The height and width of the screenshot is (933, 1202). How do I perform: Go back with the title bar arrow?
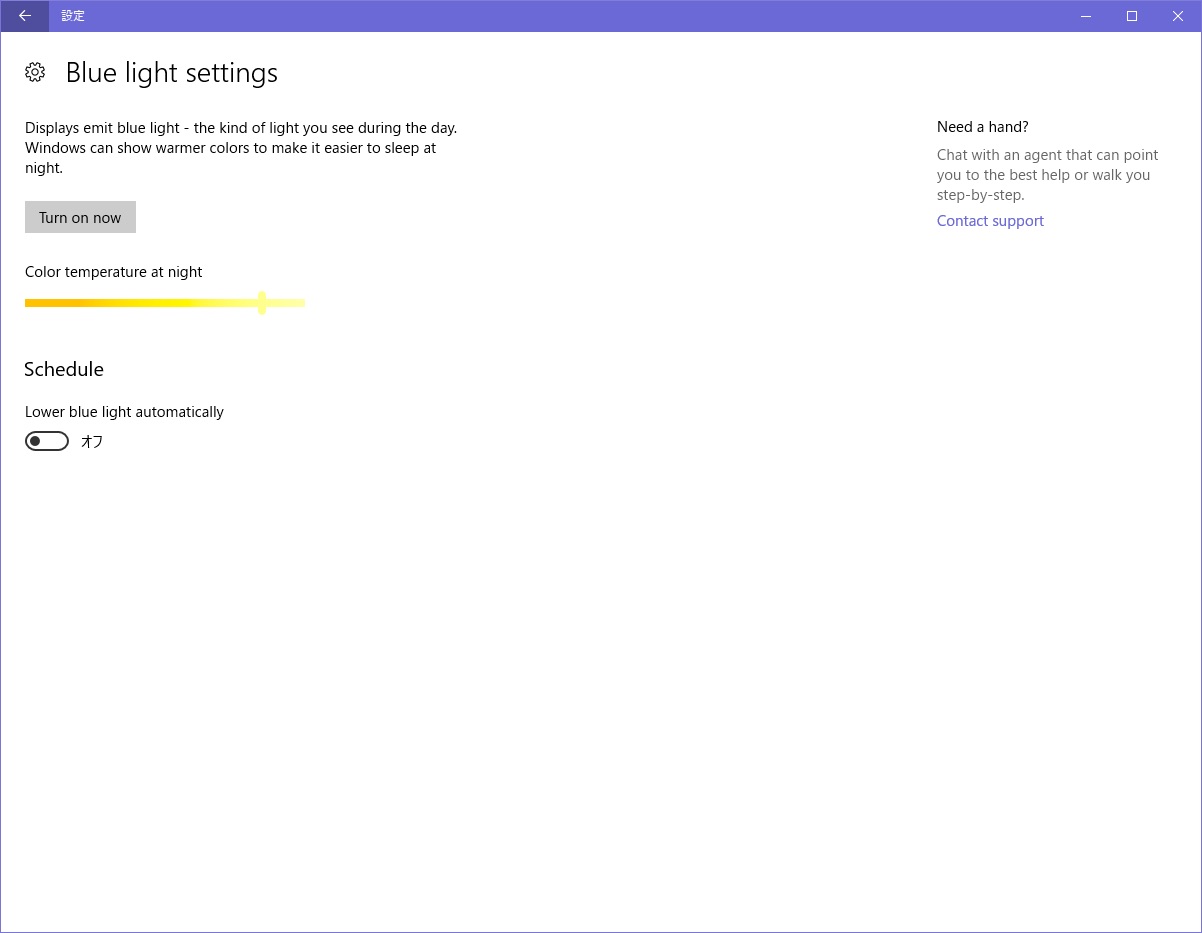(24, 16)
